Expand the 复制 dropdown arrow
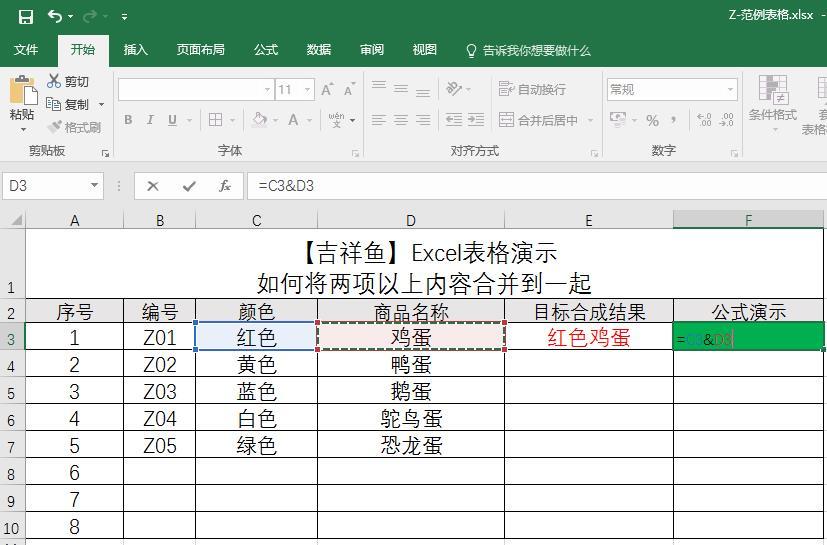The width and height of the screenshot is (827, 545). 101,105
